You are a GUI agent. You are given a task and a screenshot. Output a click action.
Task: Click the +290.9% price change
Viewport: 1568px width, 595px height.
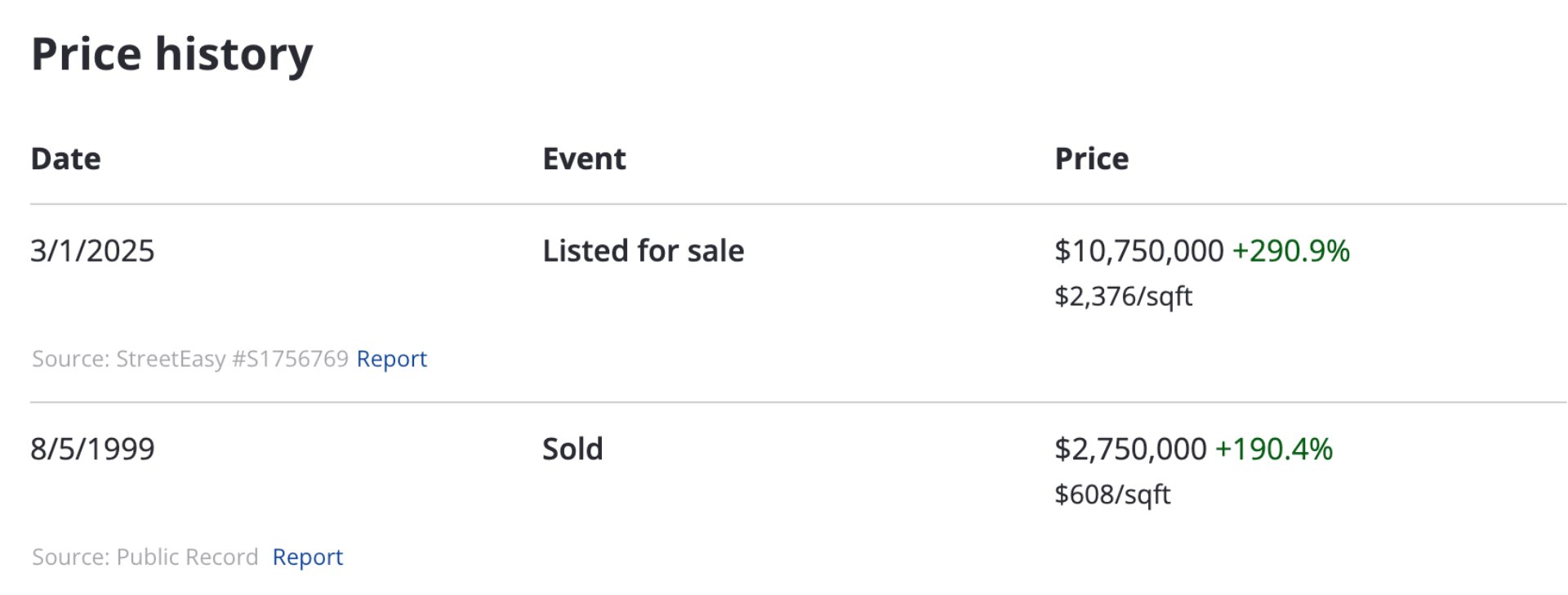click(x=1291, y=251)
